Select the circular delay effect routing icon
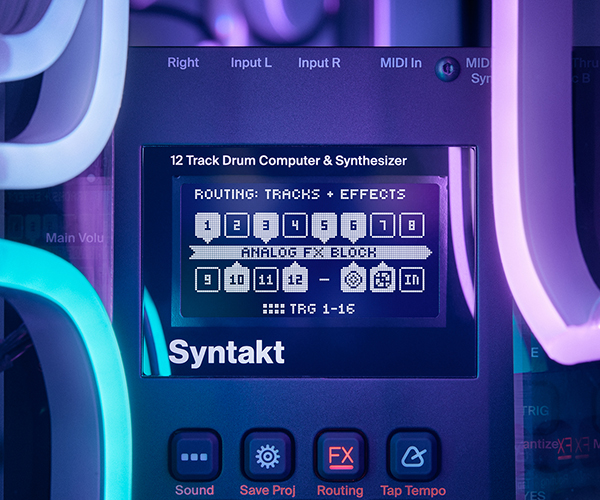This screenshot has width=600, height=500. [x=353, y=277]
